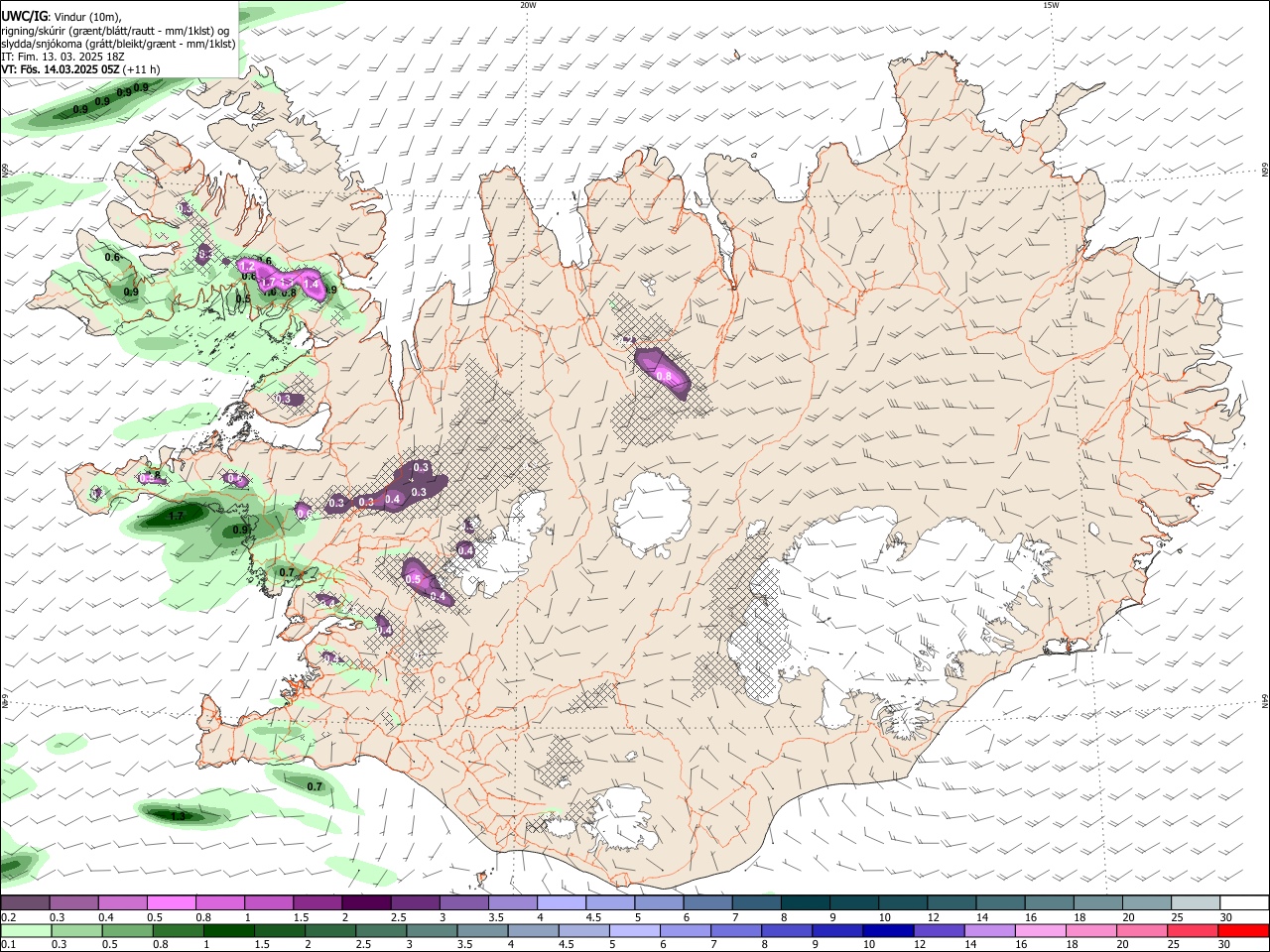This screenshot has height=952, width=1270.
Task: Pick the top-row swatch between 0.2 and 0.3
Action: (25, 902)
